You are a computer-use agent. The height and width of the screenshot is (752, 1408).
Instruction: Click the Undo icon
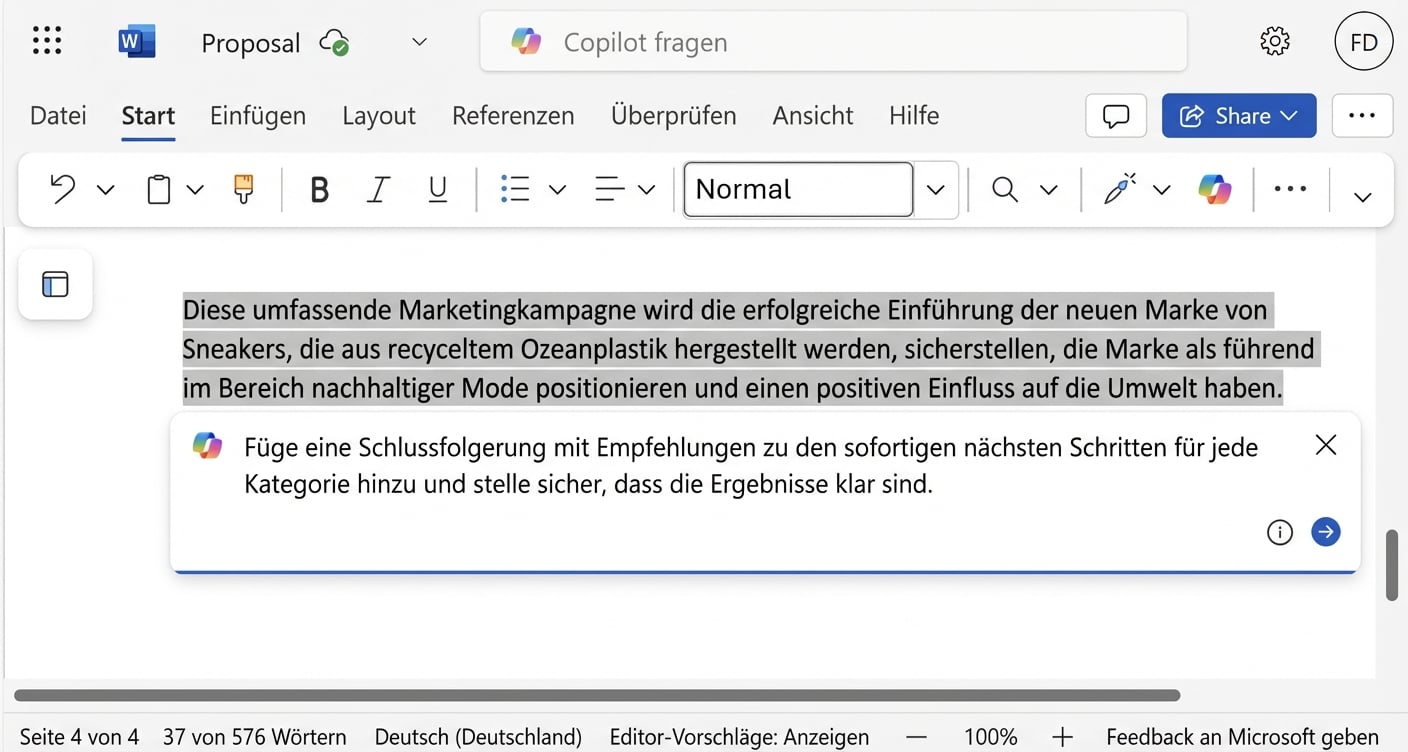tap(60, 189)
